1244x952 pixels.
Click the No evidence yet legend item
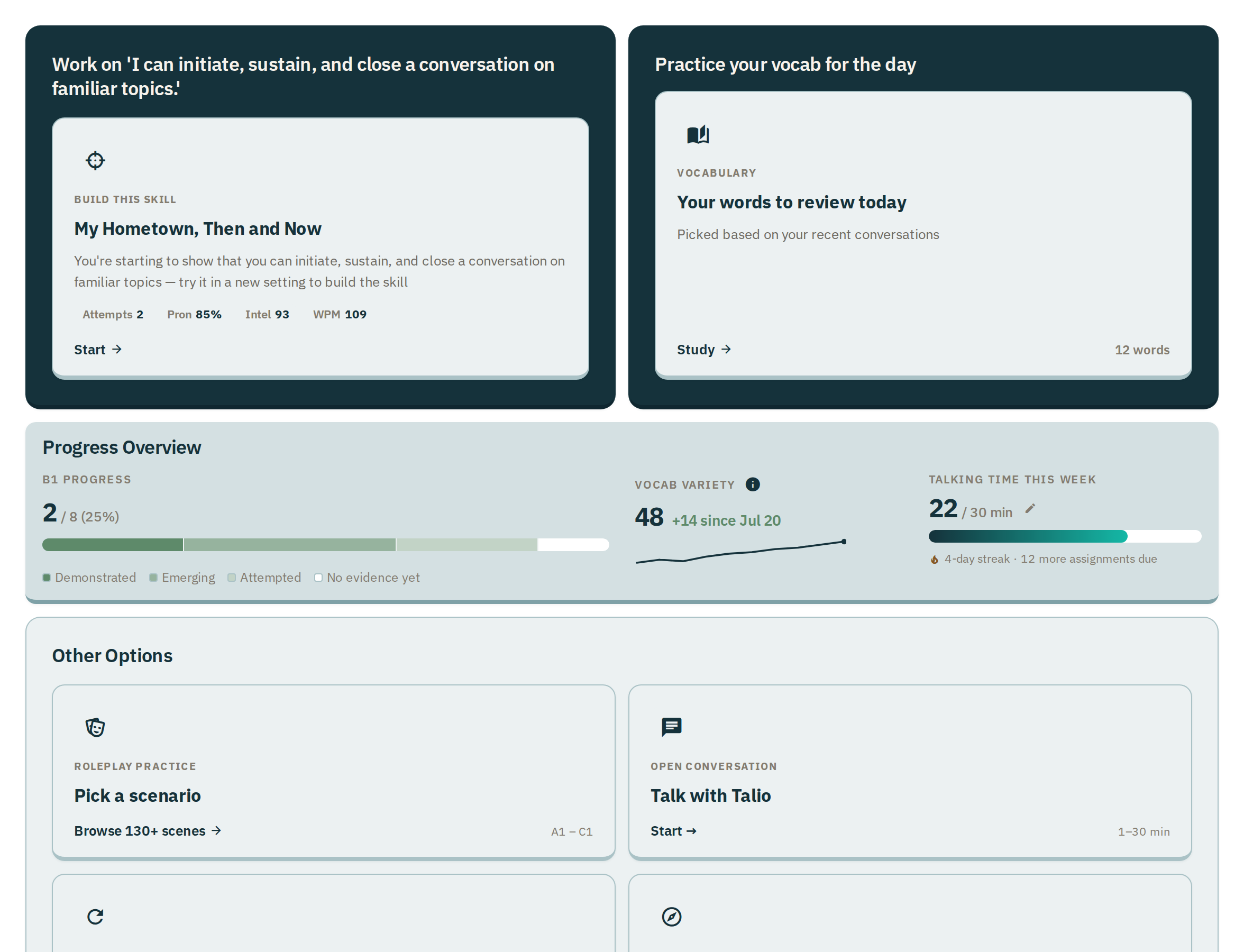click(367, 578)
